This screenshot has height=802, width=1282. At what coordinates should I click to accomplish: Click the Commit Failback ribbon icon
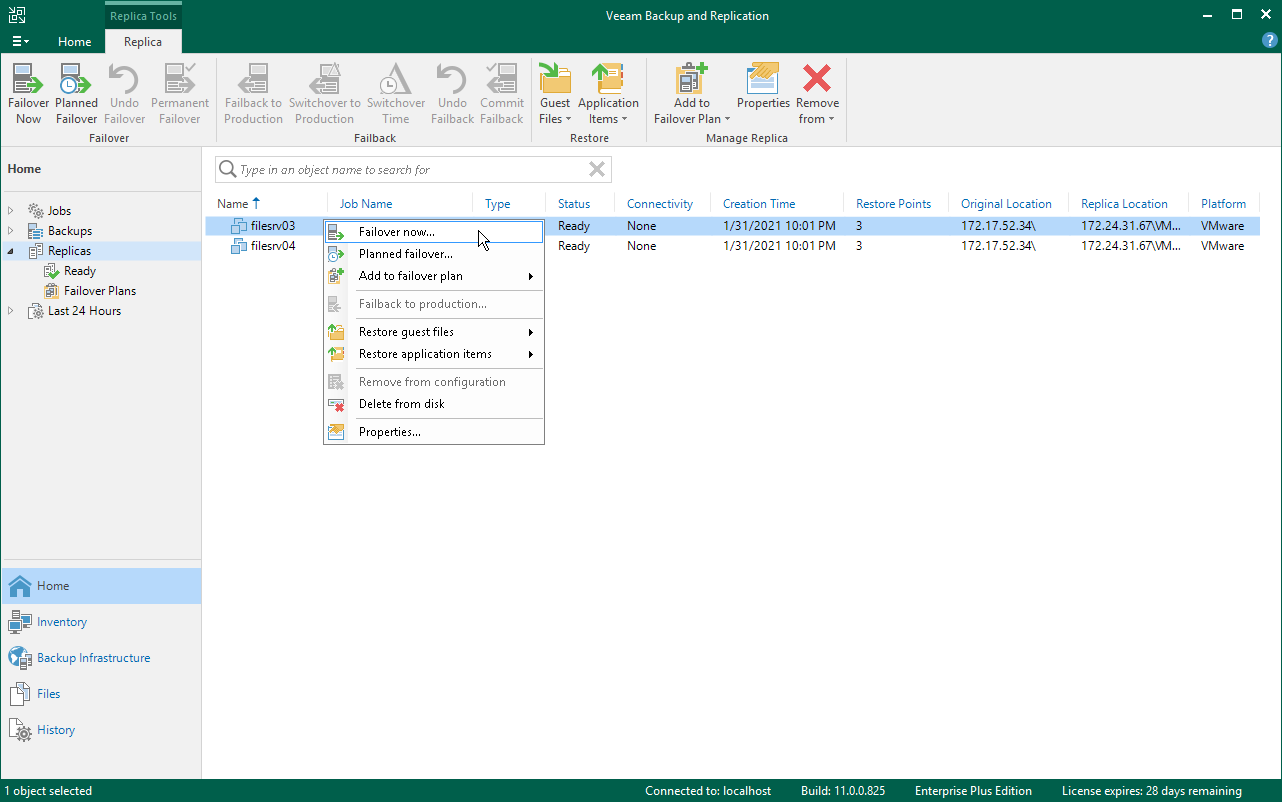[502, 79]
